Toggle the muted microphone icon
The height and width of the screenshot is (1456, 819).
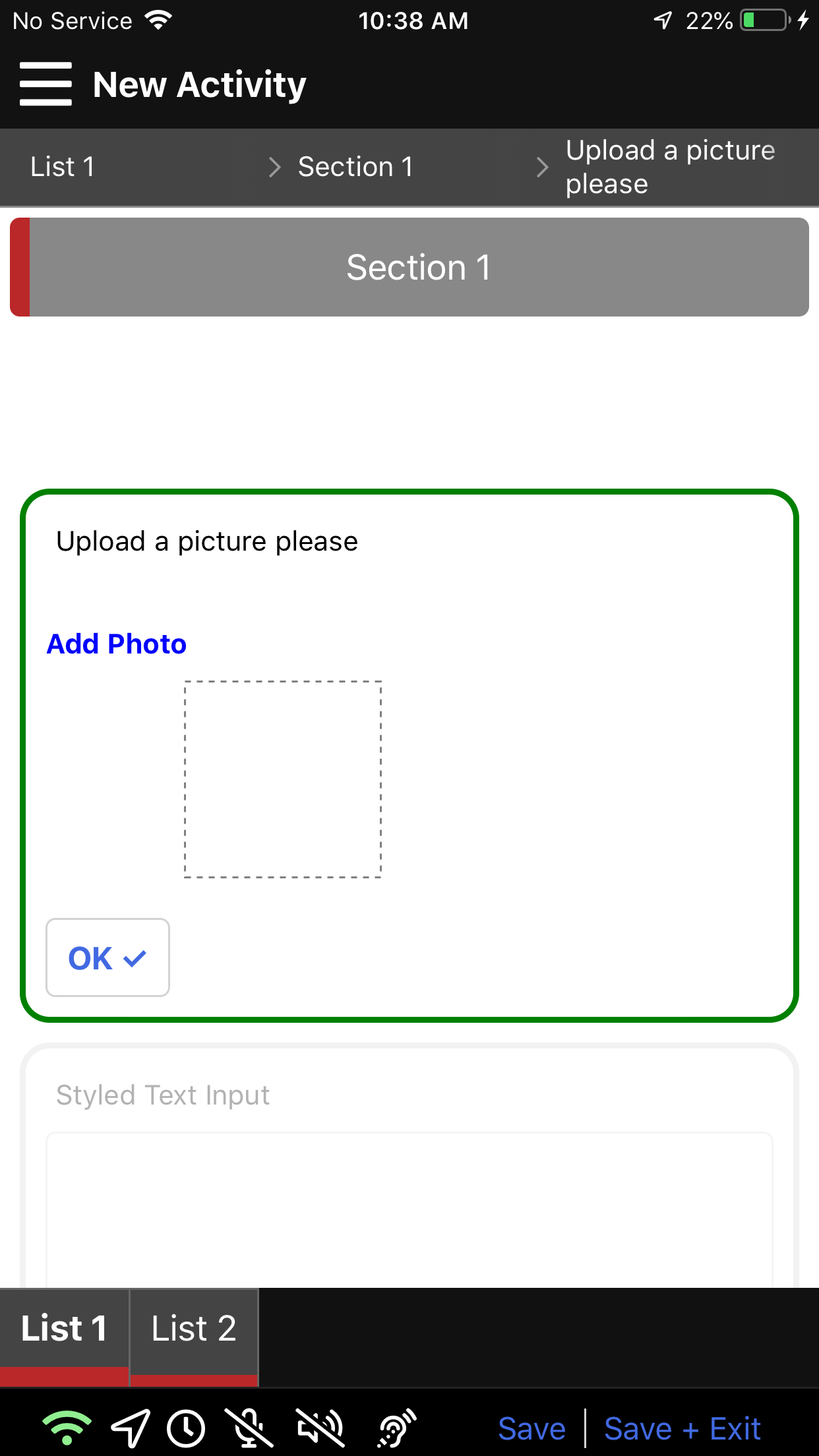click(x=249, y=1428)
